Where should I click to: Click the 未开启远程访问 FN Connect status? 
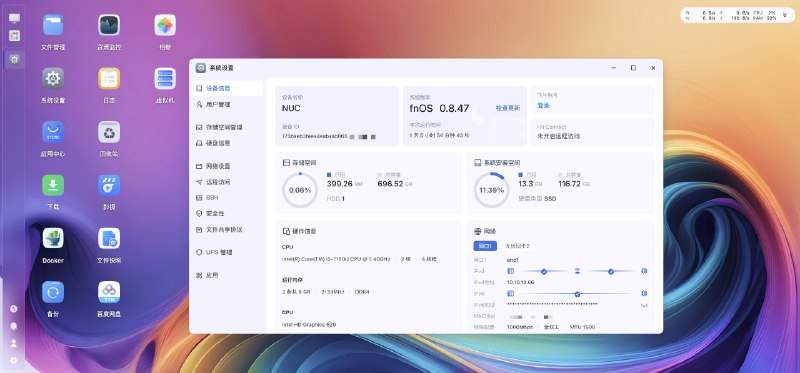pyautogui.click(x=558, y=137)
